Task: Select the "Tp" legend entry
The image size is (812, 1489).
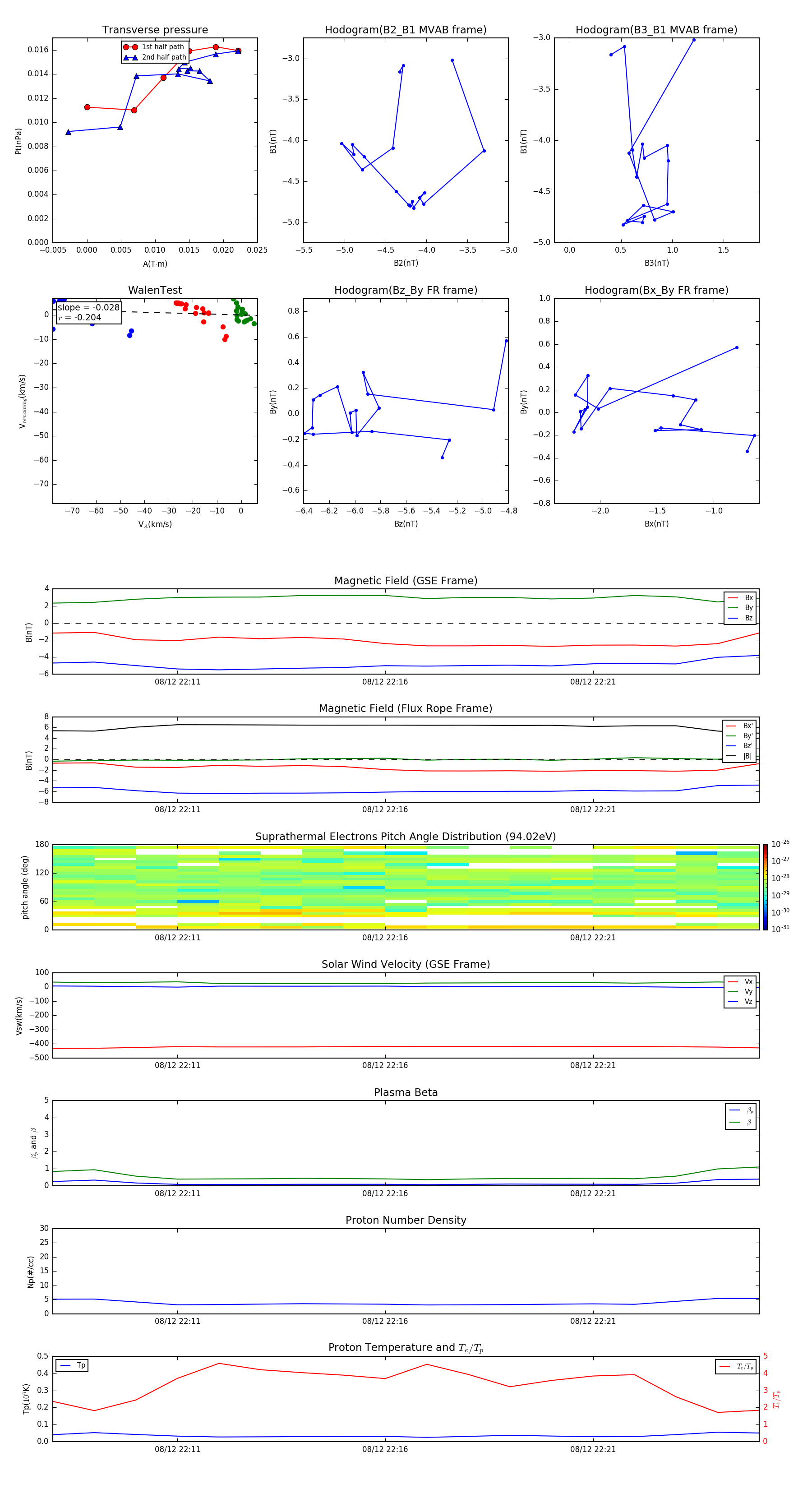Action: 73,1365
